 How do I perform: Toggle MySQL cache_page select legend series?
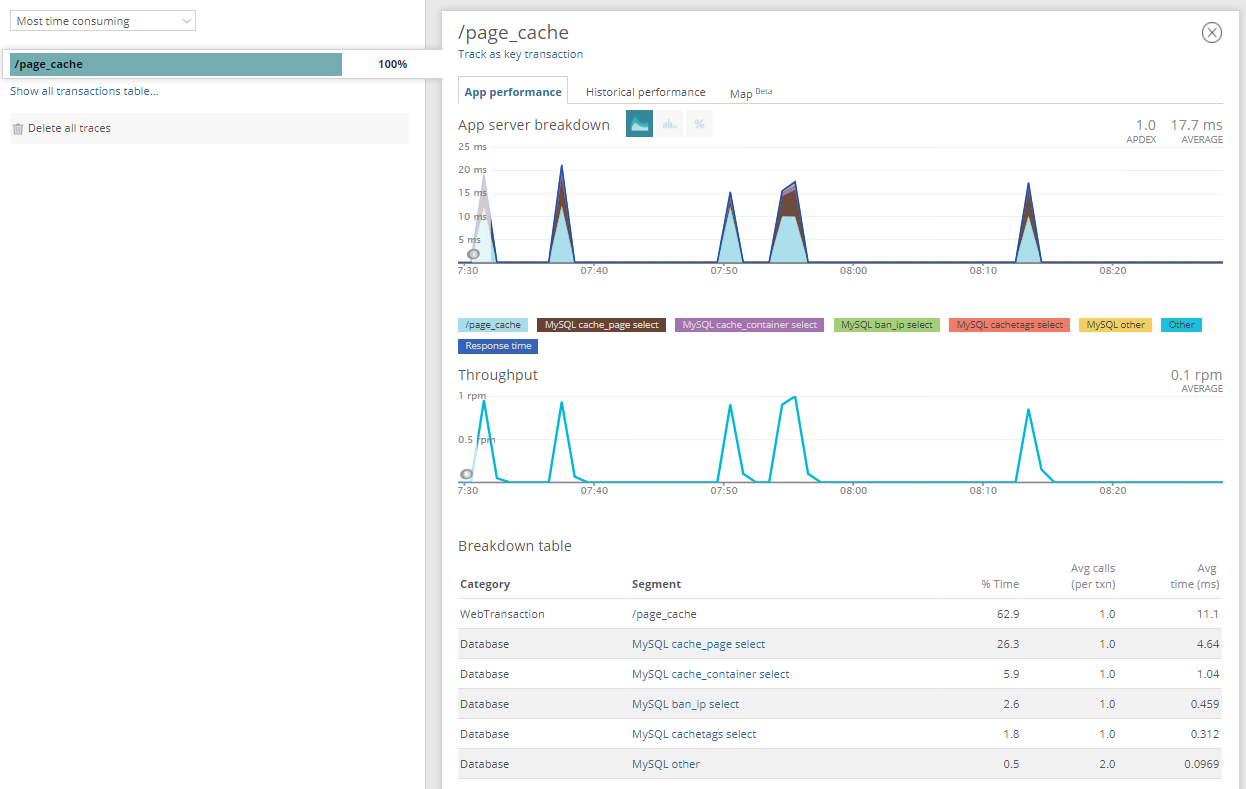(601, 325)
